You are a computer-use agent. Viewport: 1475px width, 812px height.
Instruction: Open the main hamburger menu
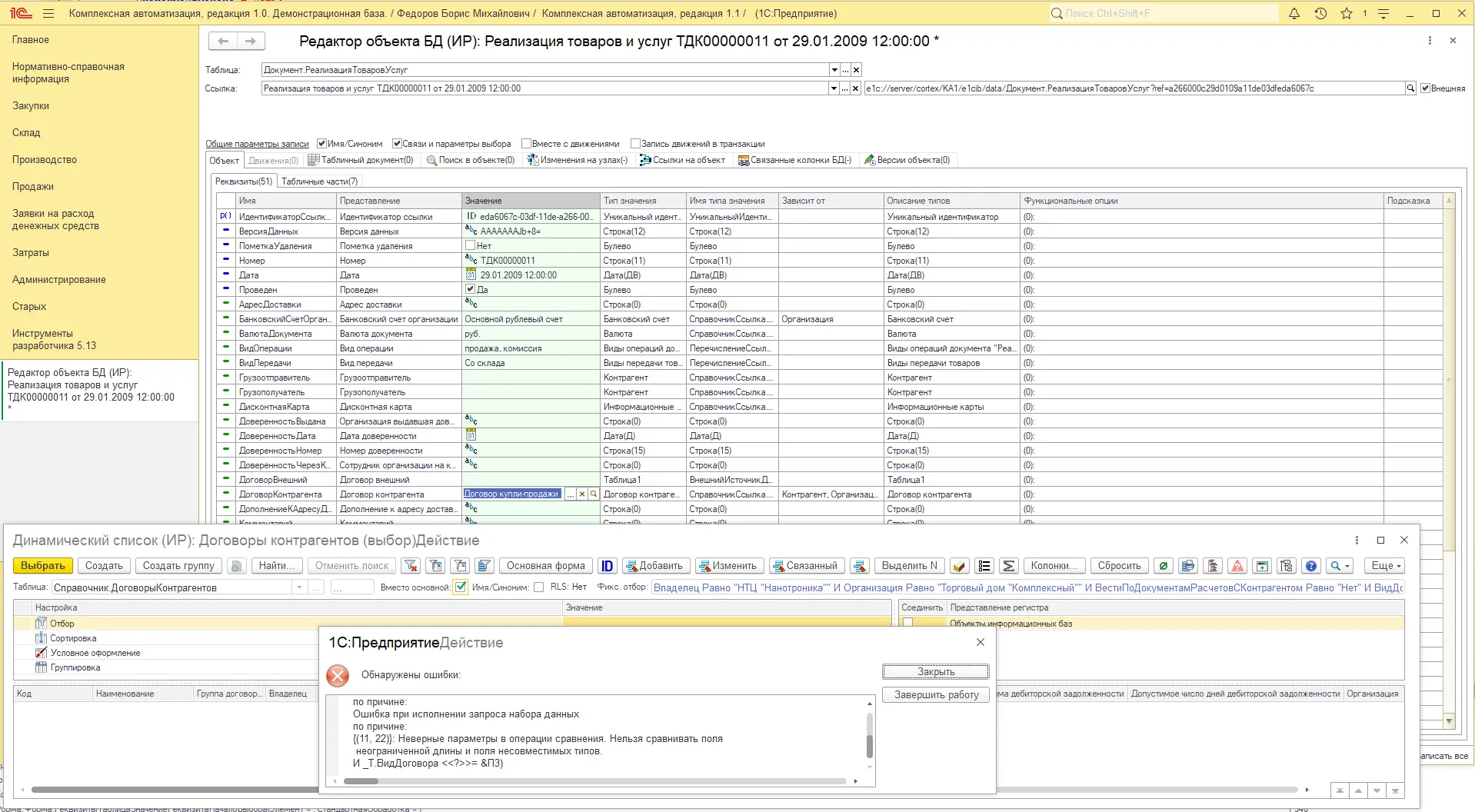(48, 14)
